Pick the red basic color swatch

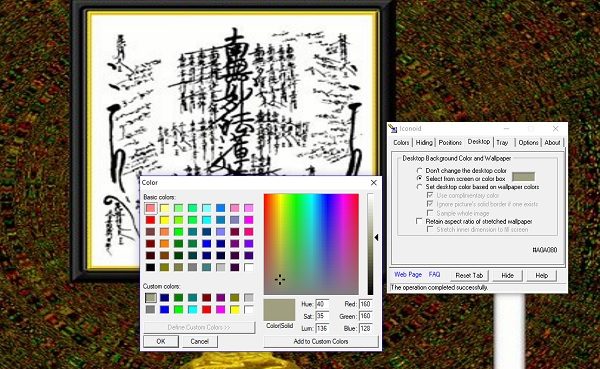[x=150, y=220]
